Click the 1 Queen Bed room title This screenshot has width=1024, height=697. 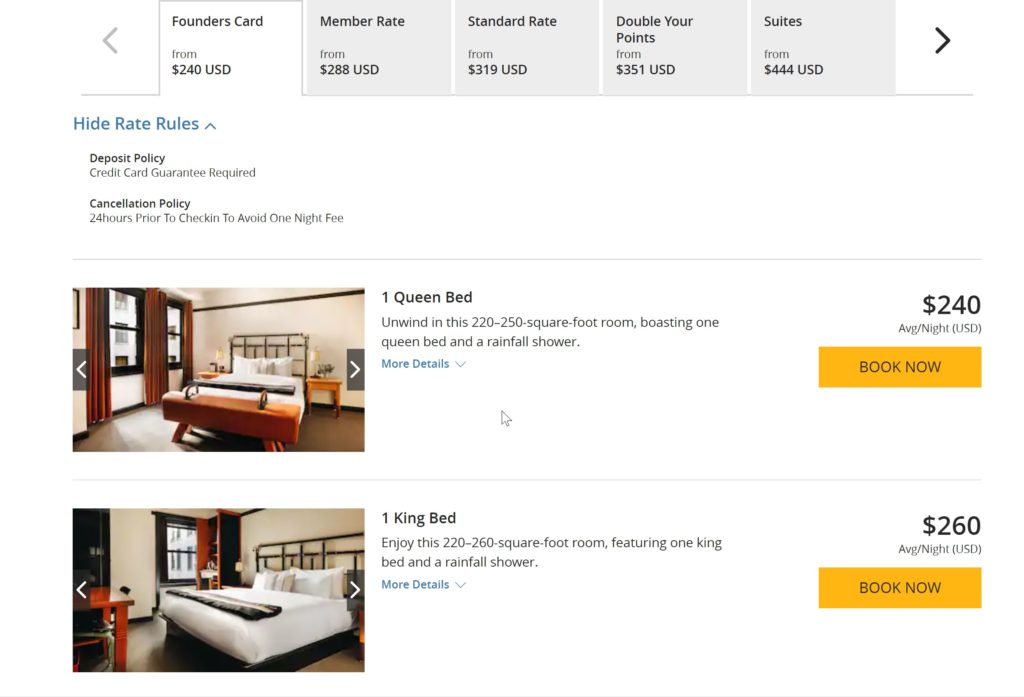(427, 297)
